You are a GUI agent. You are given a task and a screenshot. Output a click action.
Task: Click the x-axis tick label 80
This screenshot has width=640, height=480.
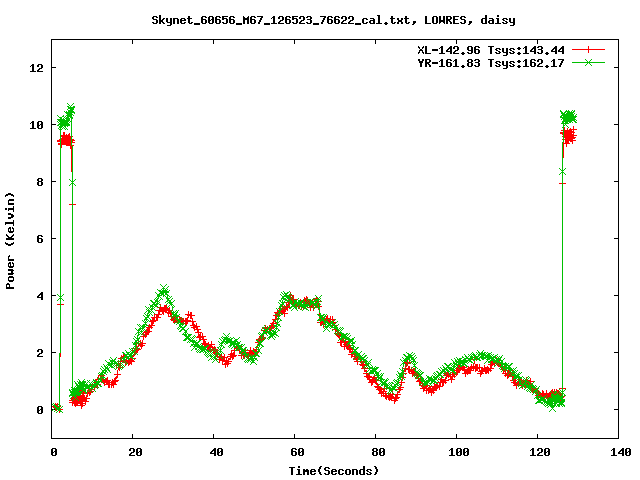point(378,452)
